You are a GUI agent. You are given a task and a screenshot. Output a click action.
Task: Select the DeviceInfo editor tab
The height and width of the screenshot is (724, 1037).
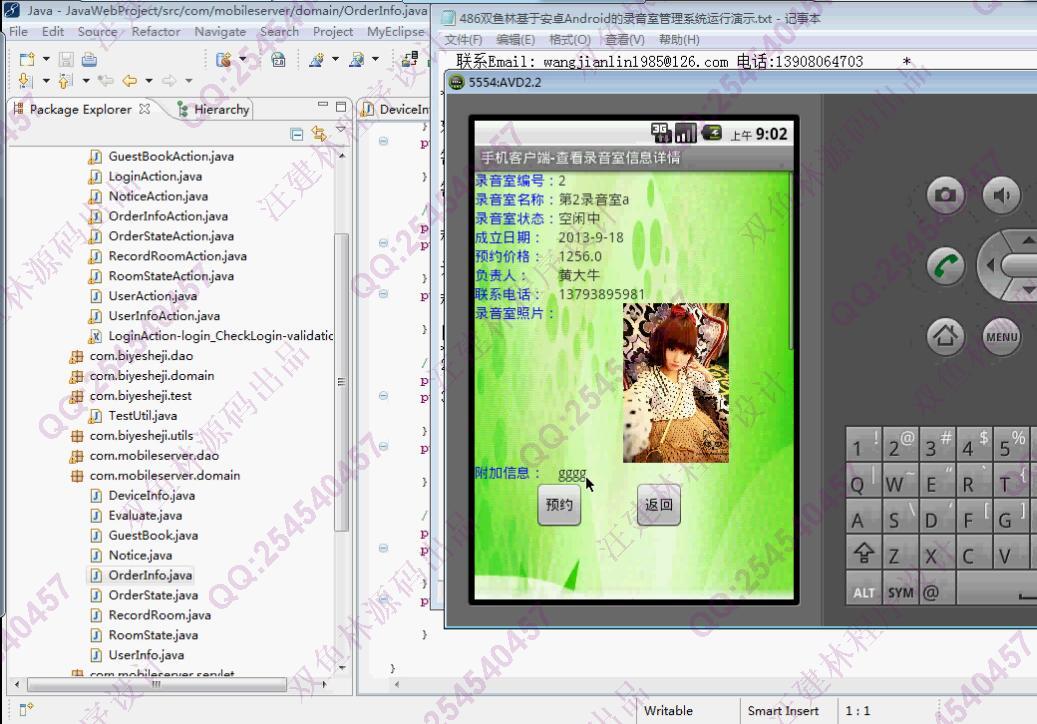pos(395,109)
